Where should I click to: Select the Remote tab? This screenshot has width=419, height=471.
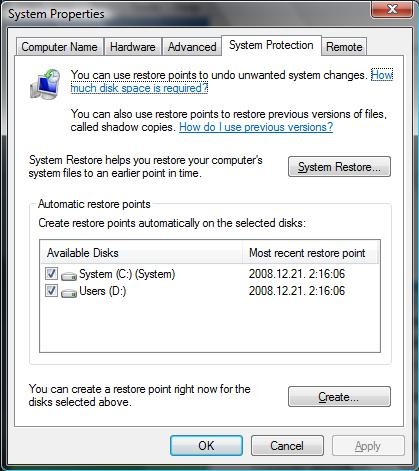pos(344,47)
